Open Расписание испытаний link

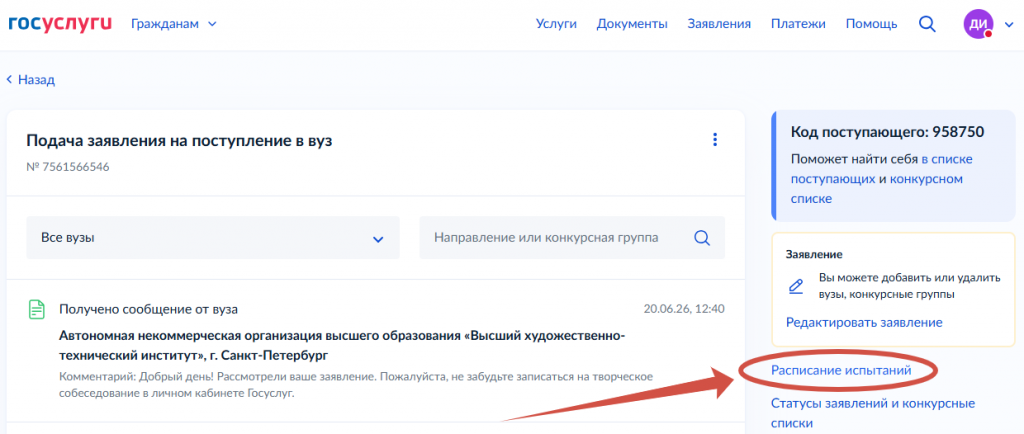840,370
